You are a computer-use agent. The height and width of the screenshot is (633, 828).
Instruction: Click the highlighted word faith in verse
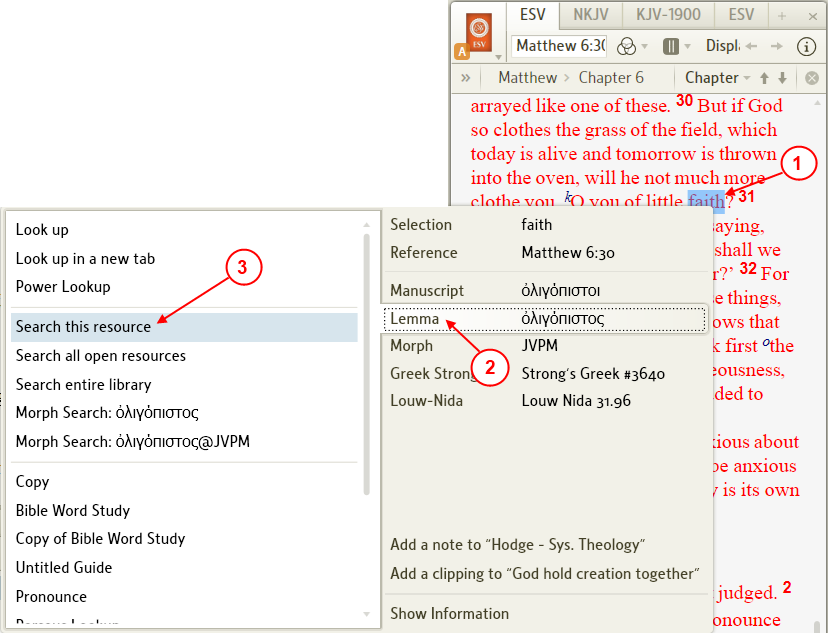coord(706,201)
